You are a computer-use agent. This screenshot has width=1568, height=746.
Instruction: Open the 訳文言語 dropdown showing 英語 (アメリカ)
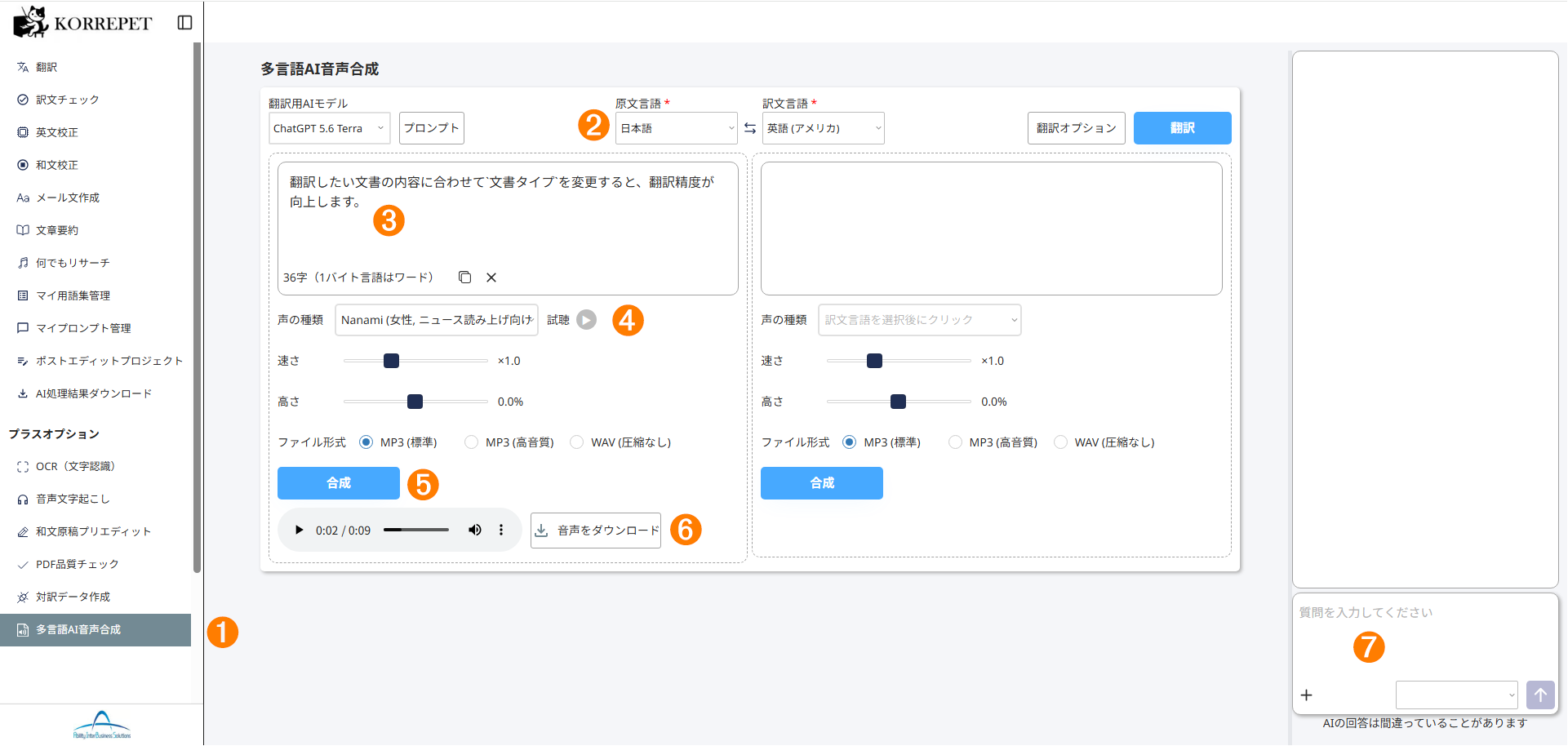(x=824, y=128)
